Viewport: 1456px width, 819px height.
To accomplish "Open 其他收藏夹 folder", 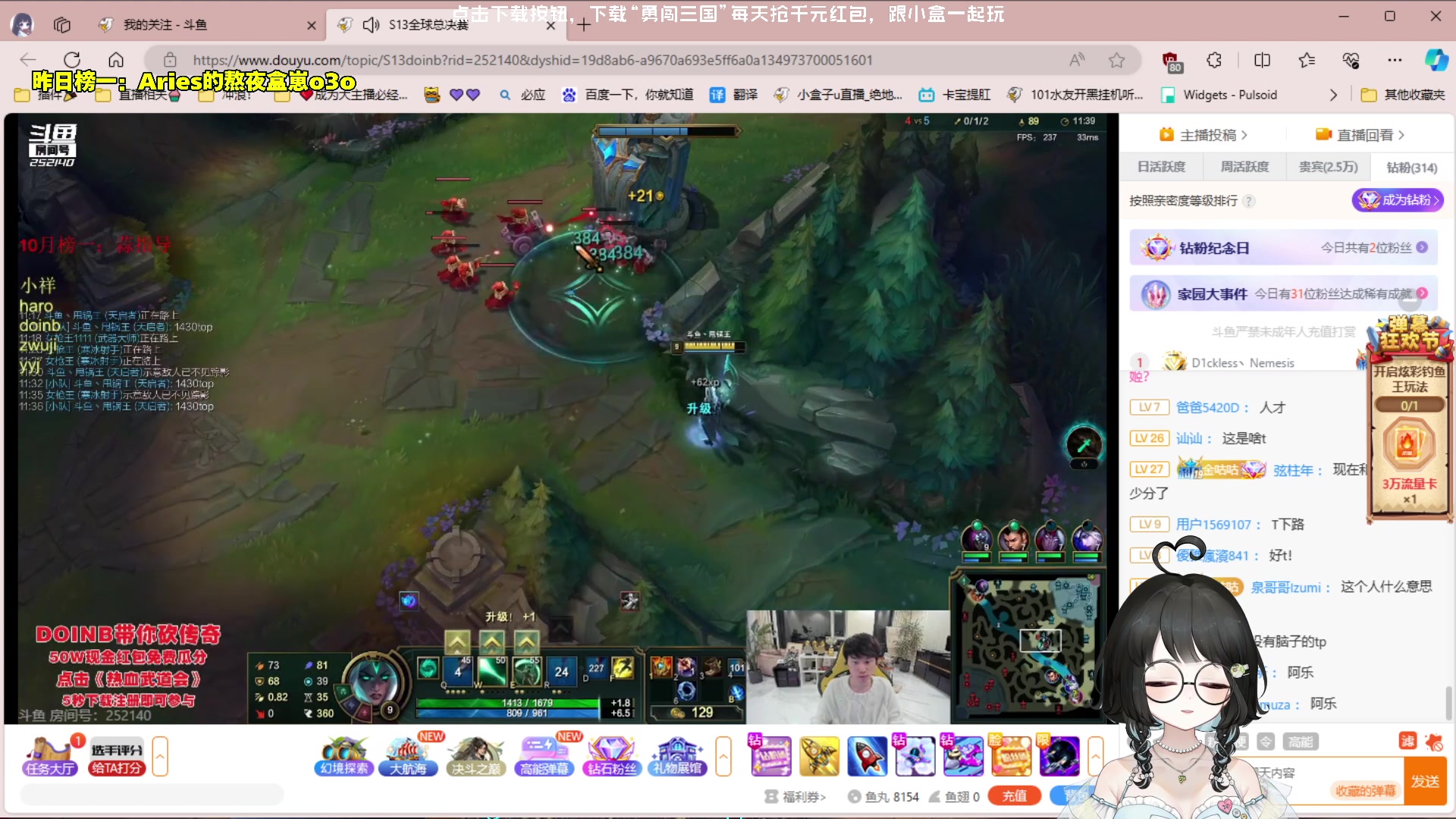I will [1404, 95].
